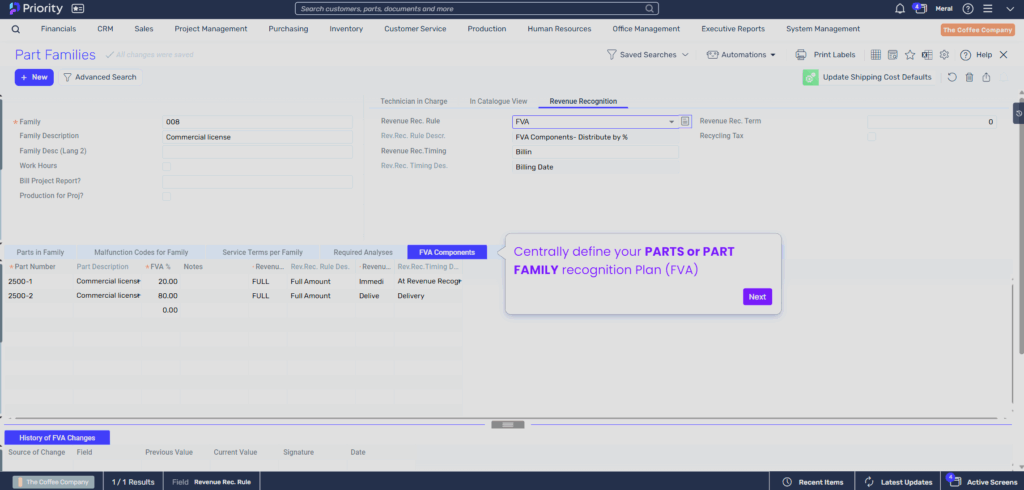Click The Coffee Company in status bar
Image resolution: width=1024 pixels, height=490 pixels.
point(54,482)
